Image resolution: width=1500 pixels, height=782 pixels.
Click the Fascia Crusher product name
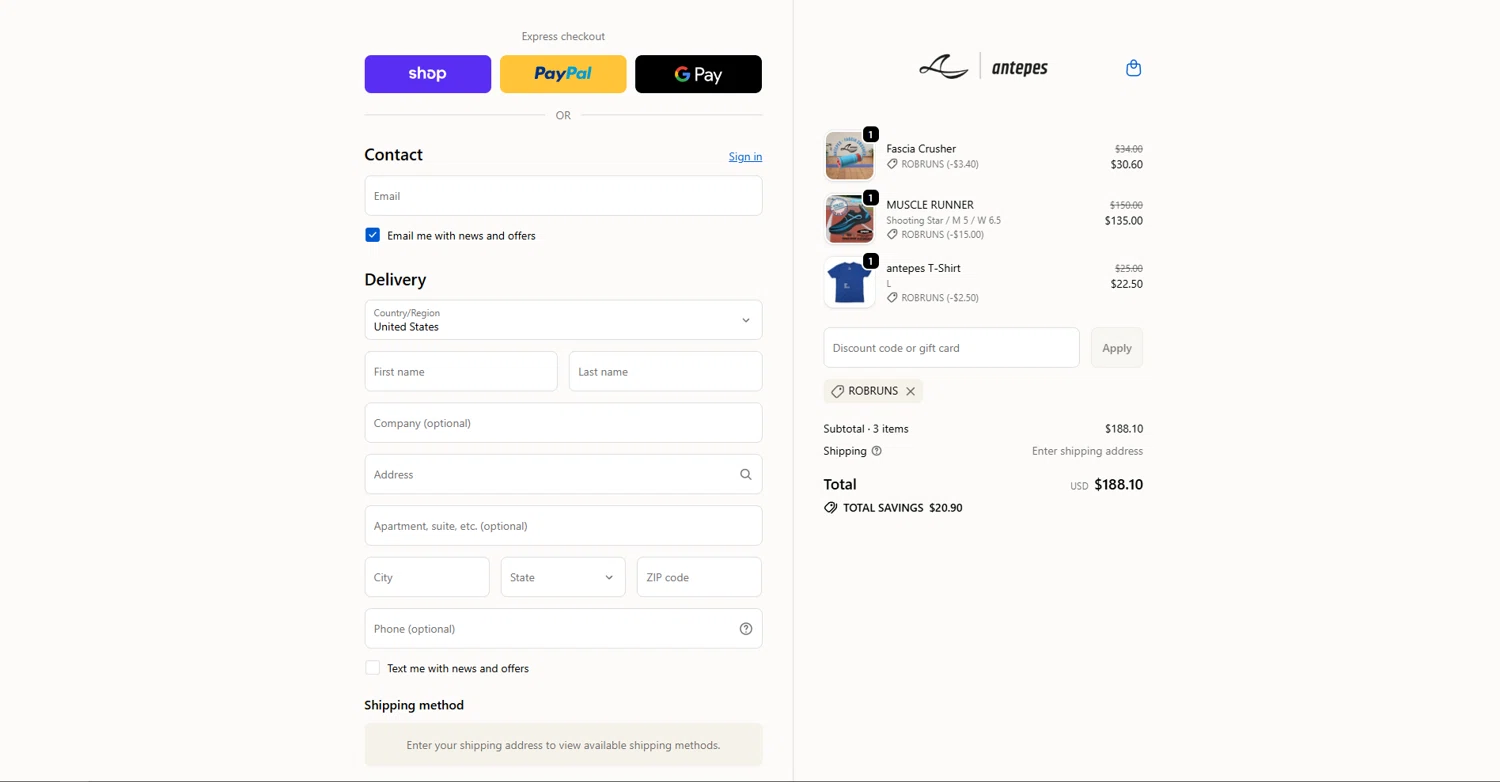pos(921,148)
